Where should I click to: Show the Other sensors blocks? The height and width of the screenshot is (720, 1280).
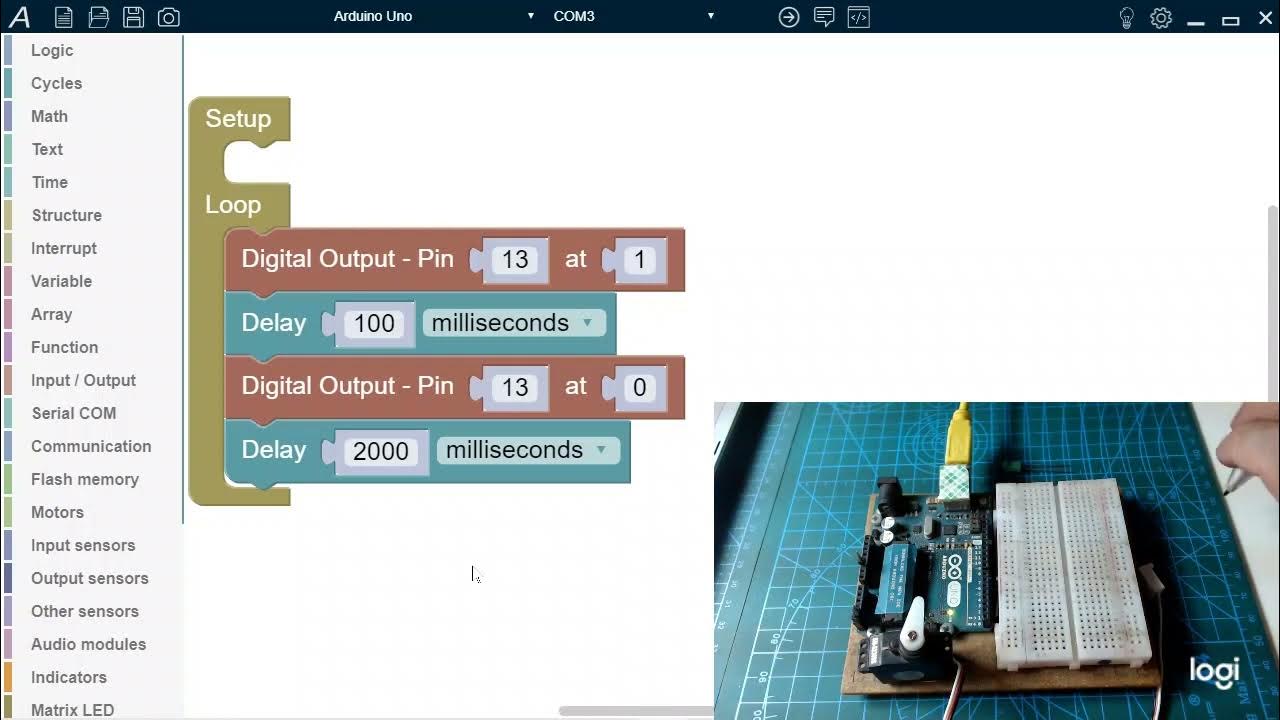tap(85, 611)
